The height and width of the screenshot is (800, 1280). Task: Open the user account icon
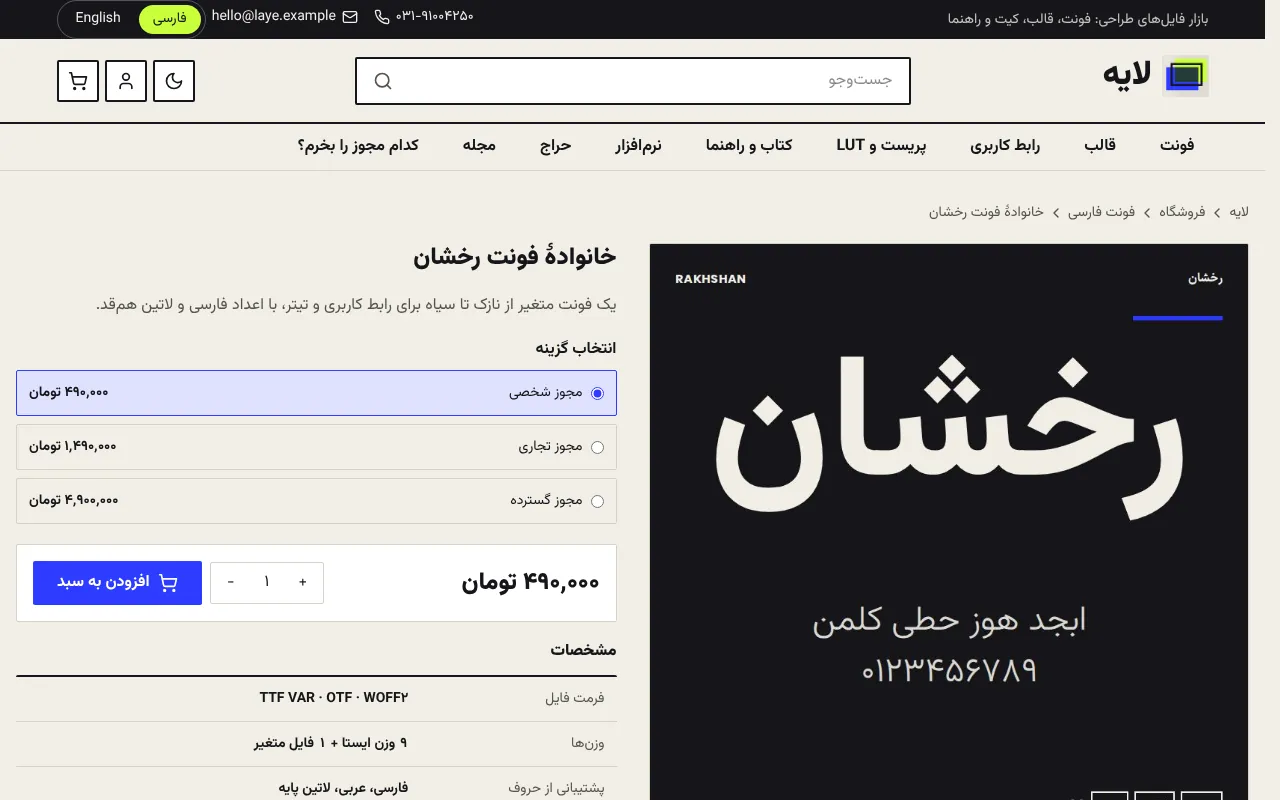click(x=126, y=81)
